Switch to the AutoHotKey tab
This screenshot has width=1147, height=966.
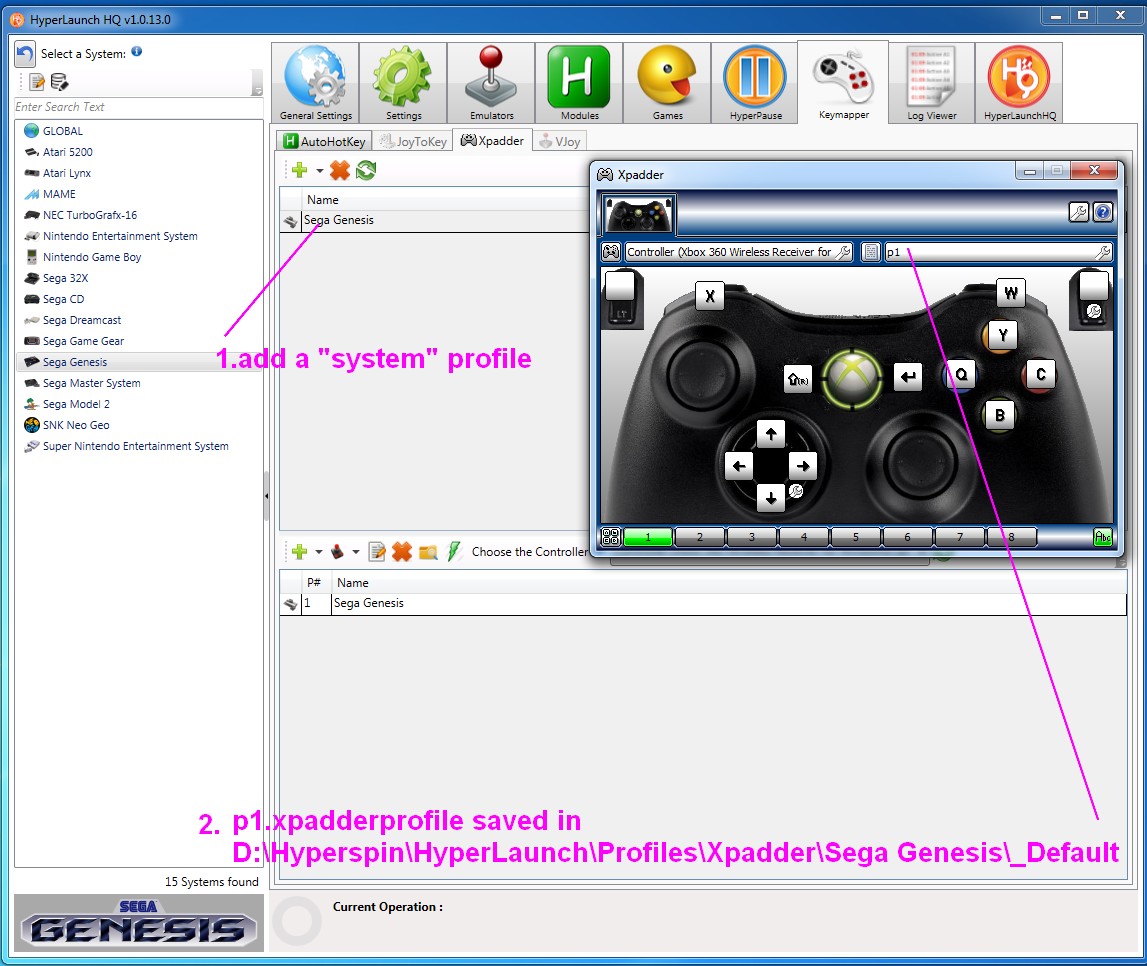[x=325, y=141]
